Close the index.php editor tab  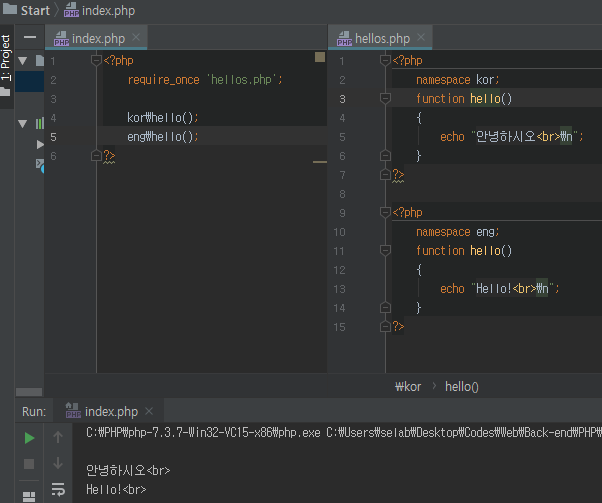coord(136,38)
